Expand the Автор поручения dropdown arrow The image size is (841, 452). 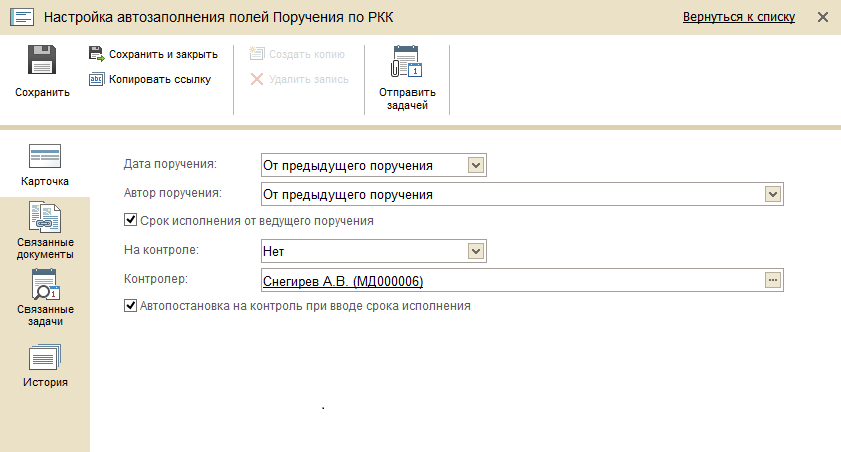(772, 194)
